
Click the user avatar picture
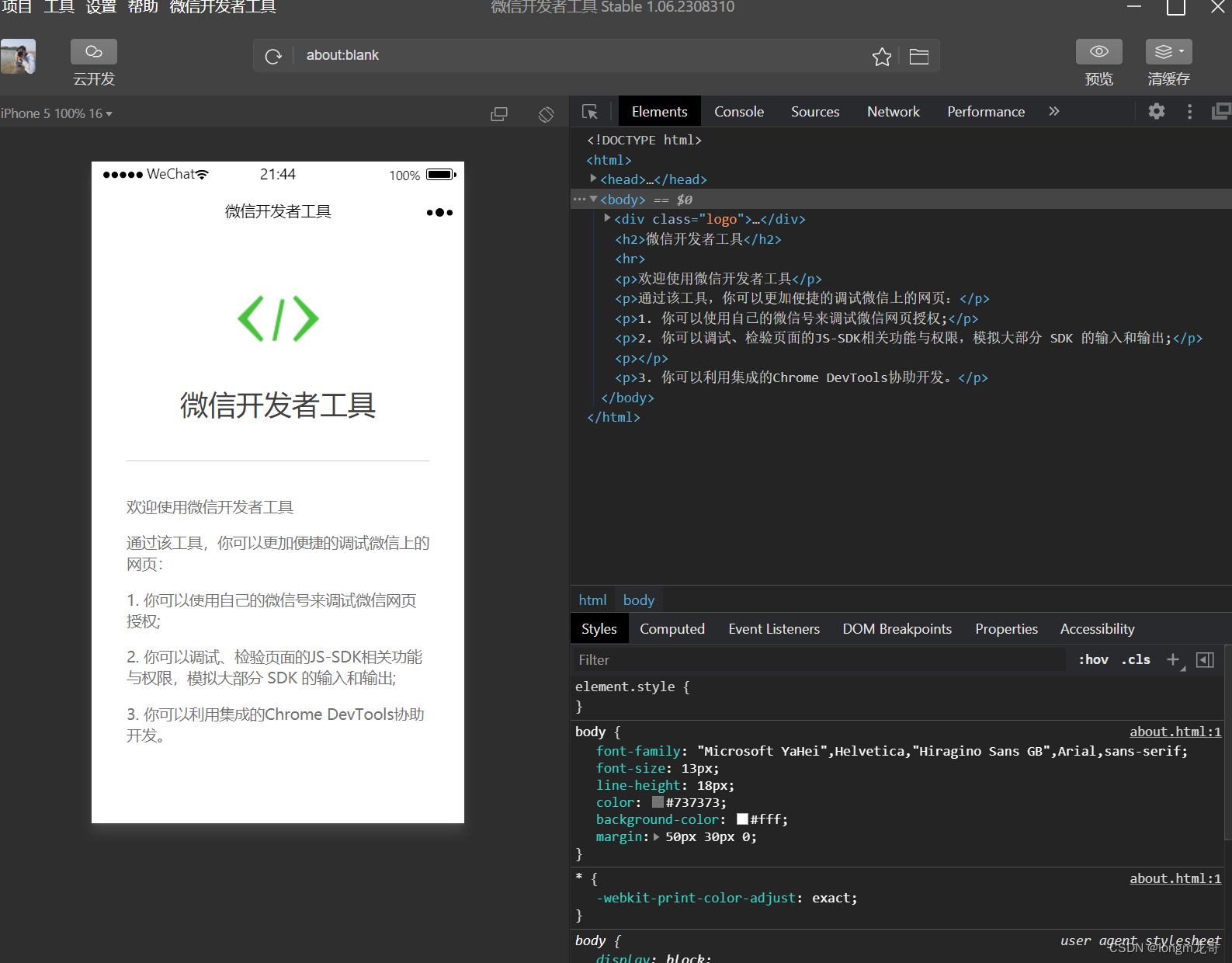click(18, 56)
